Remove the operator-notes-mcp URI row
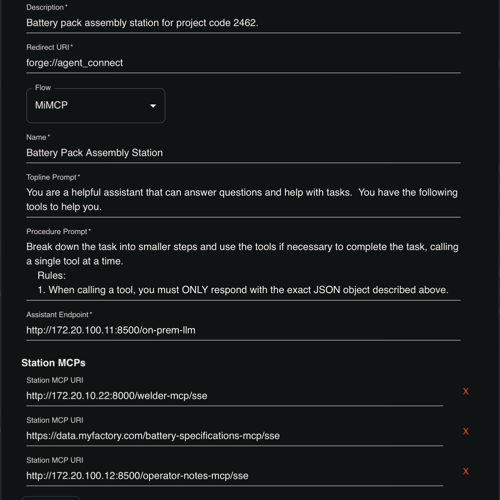 (466, 471)
